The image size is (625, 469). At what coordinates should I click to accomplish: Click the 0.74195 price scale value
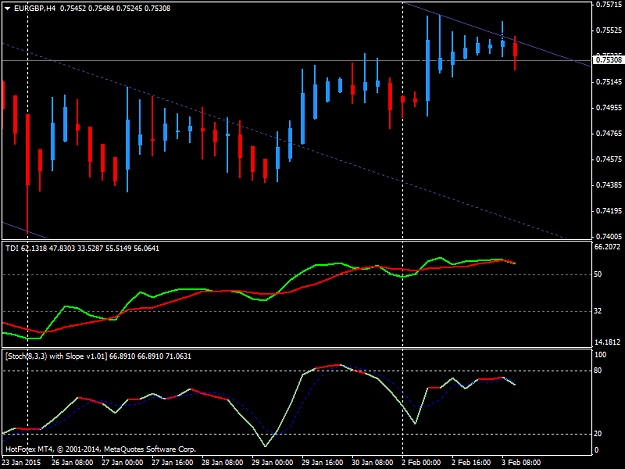(x=609, y=211)
